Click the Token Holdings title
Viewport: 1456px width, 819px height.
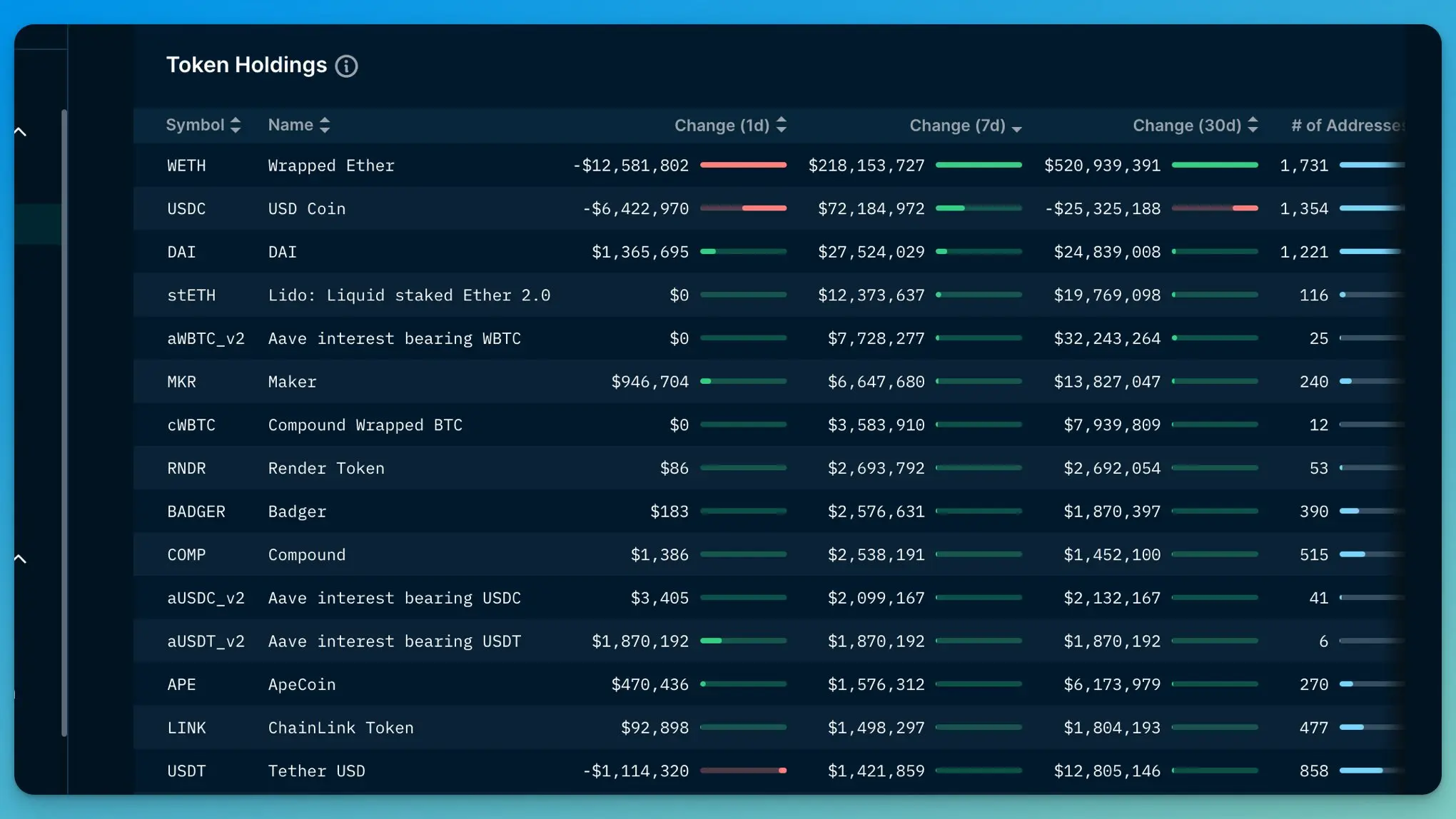point(247,65)
